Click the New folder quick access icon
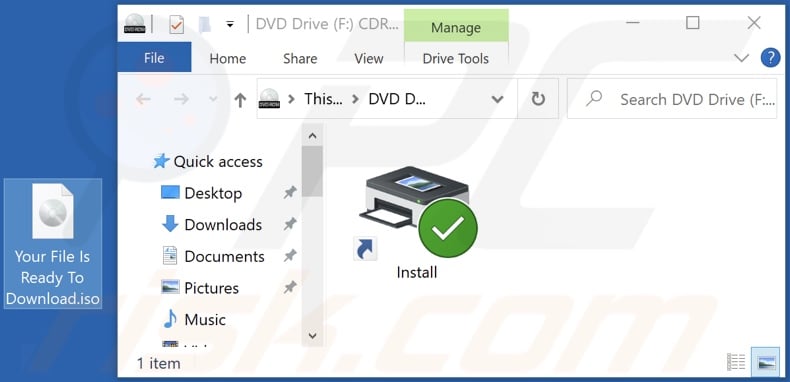 (205, 24)
